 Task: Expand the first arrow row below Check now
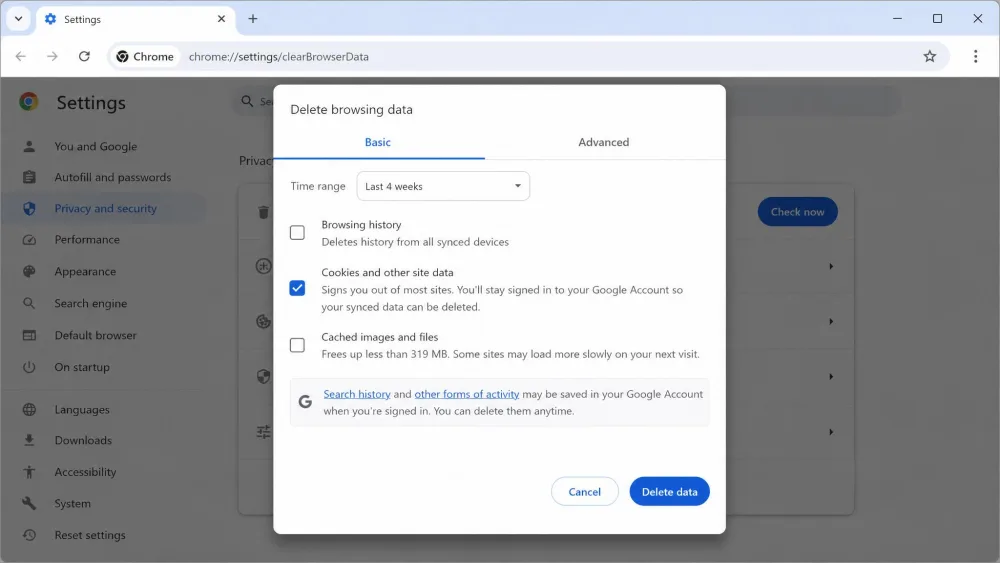point(830,266)
